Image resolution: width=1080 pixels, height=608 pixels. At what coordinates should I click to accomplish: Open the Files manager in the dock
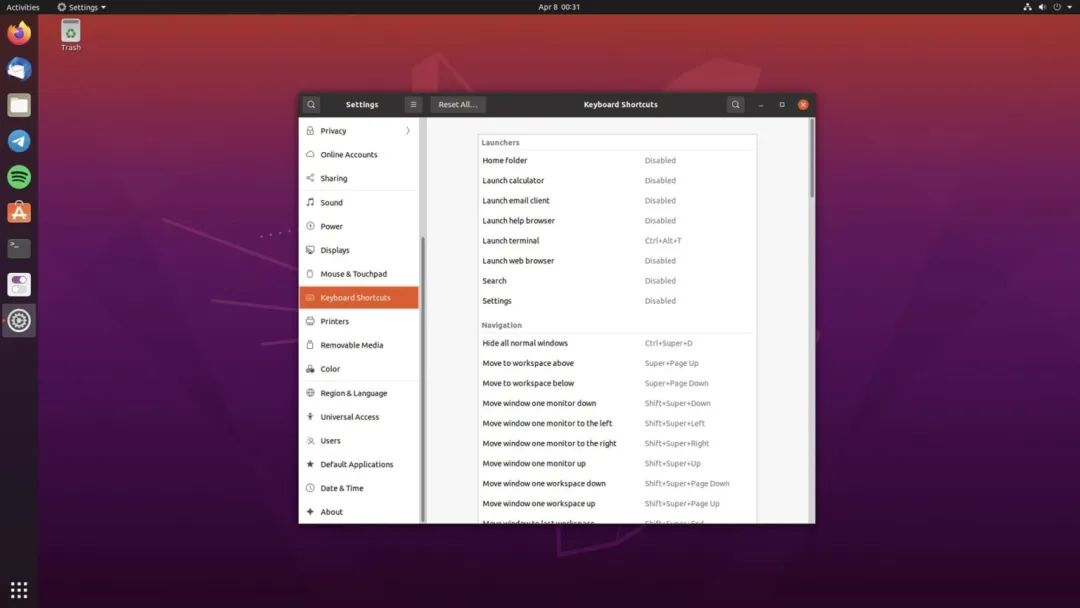tap(19, 105)
